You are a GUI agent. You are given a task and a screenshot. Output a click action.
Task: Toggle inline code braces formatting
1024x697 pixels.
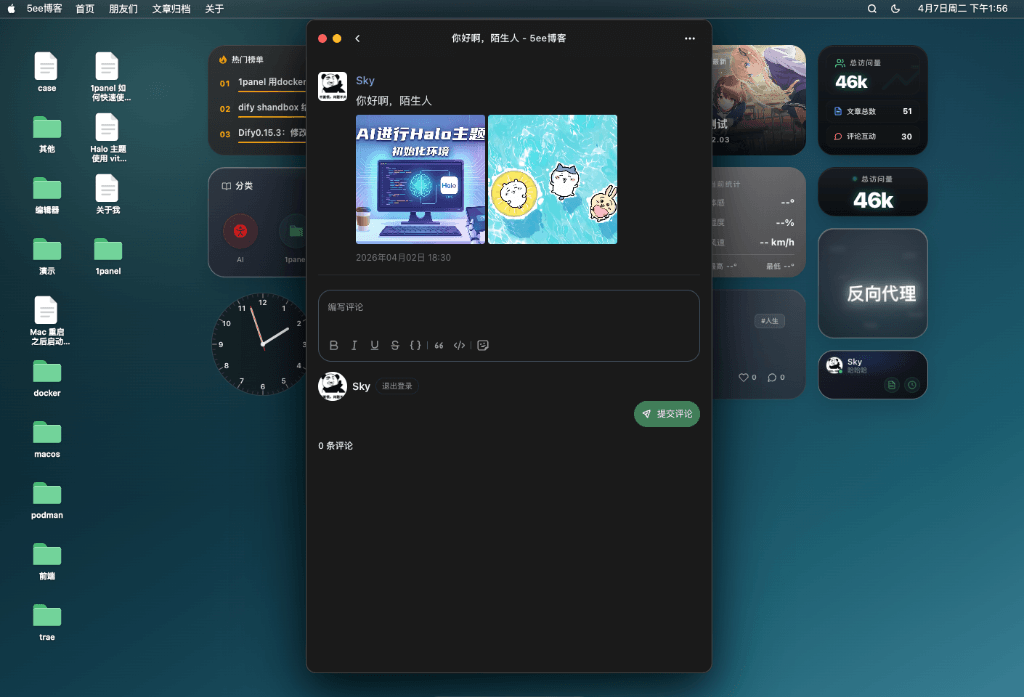(416, 345)
